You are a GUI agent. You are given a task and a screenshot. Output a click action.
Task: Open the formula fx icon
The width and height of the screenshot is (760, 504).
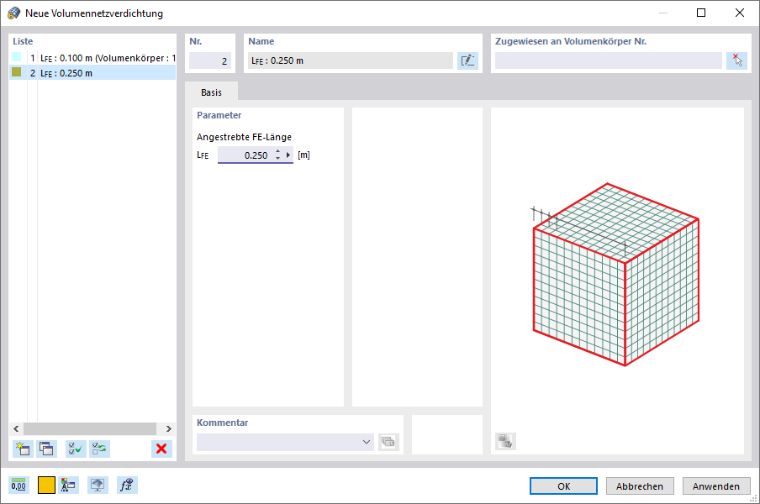click(127, 485)
